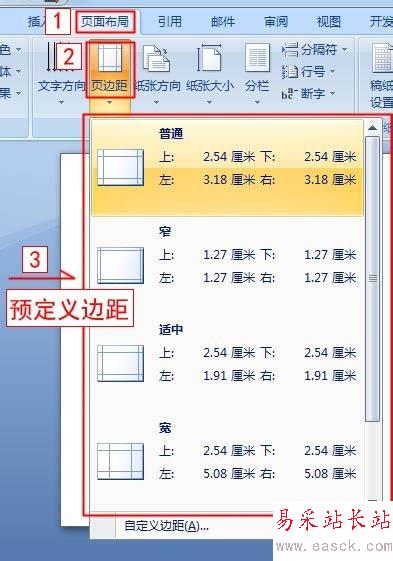Click the 分栏 columns icon
This screenshot has height=561, width=393.
[257, 57]
